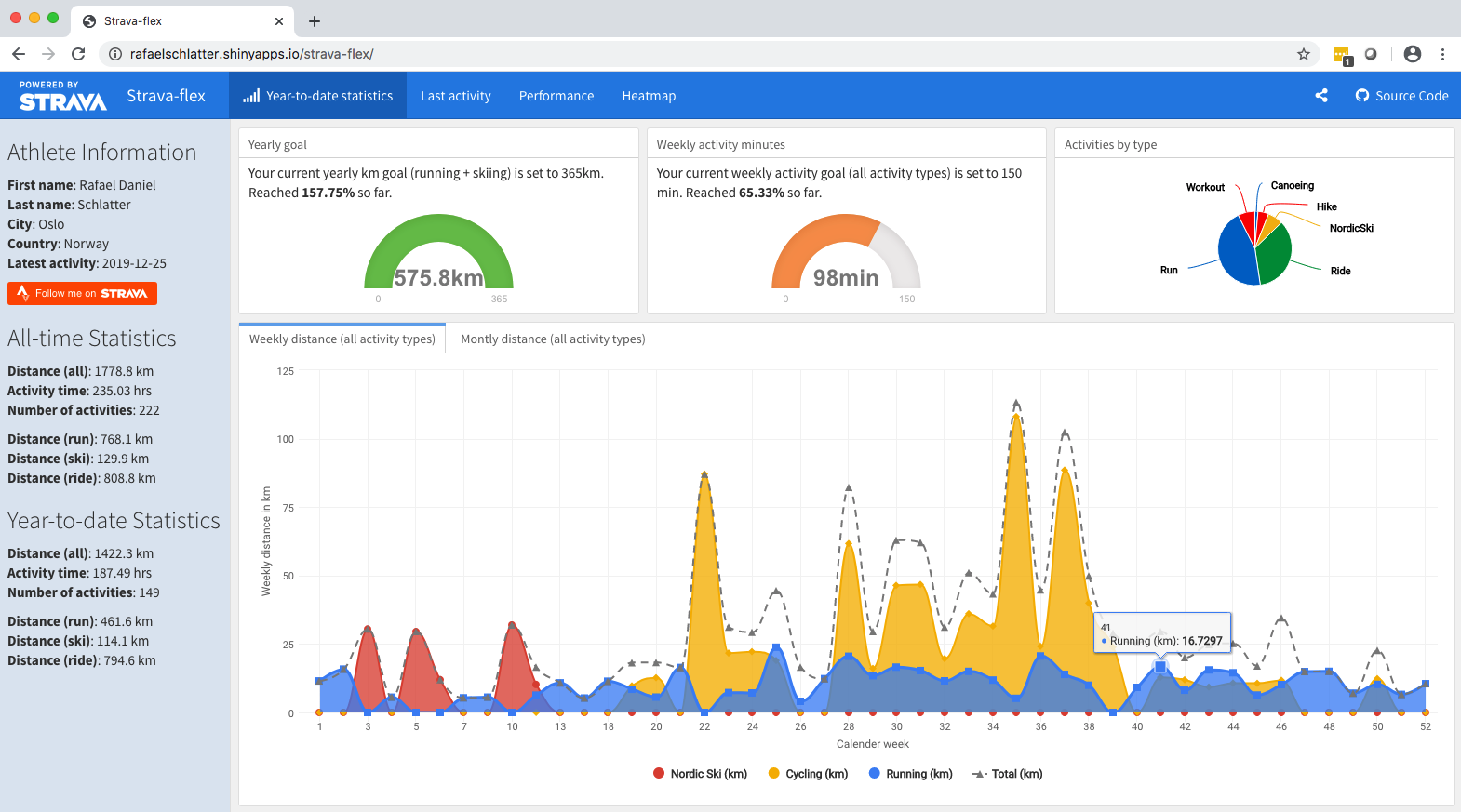Open the Performance tab
The width and height of the screenshot is (1461, 812).
tap(556, 96)
